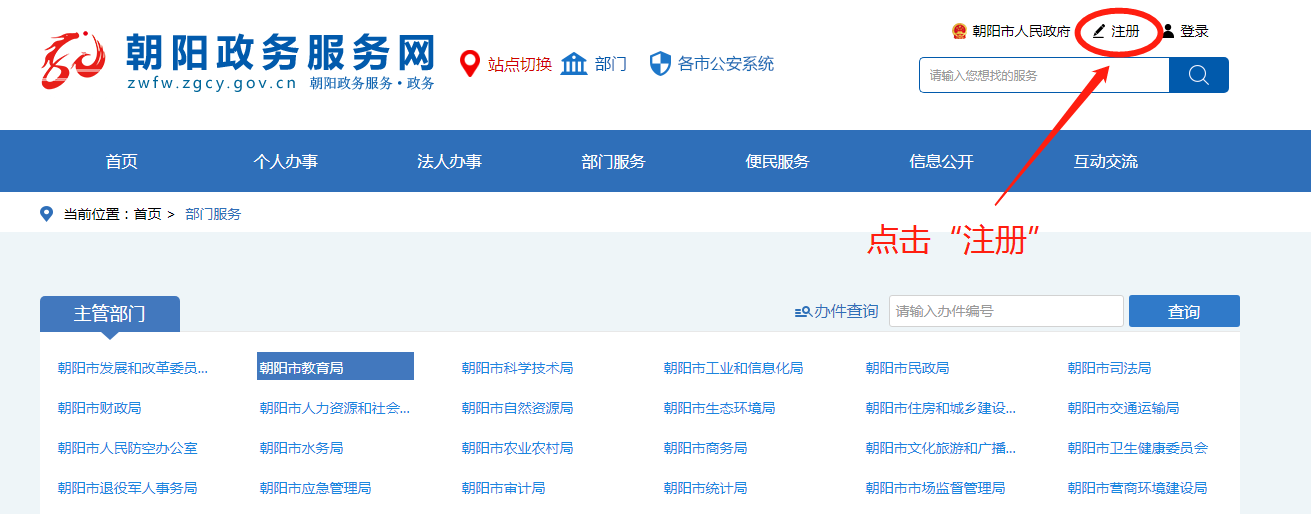1311x514 pixels.
Task: Select 朝阳市水务局 department
Action: point(301,448)
